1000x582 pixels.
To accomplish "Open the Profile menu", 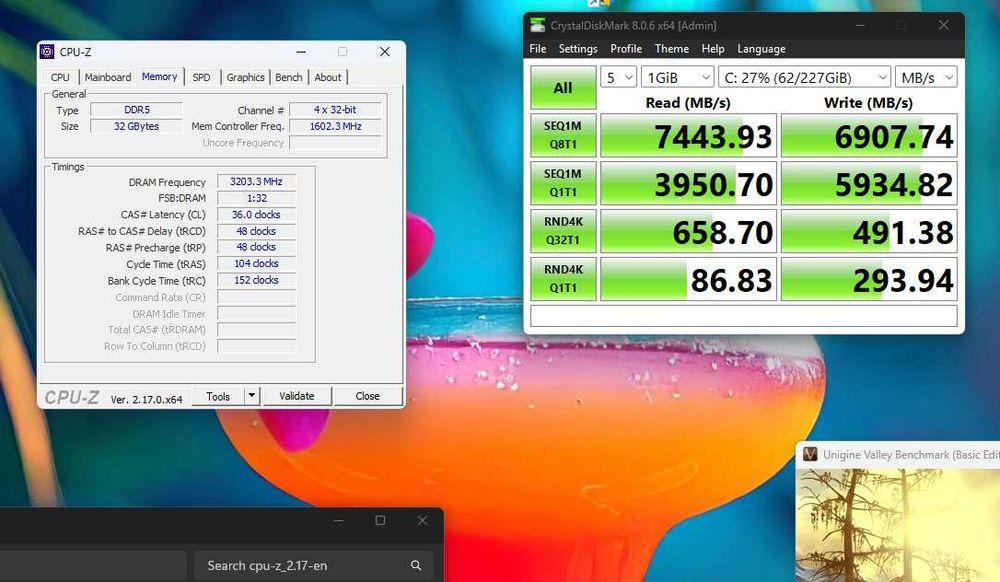I will pos(626,49).
